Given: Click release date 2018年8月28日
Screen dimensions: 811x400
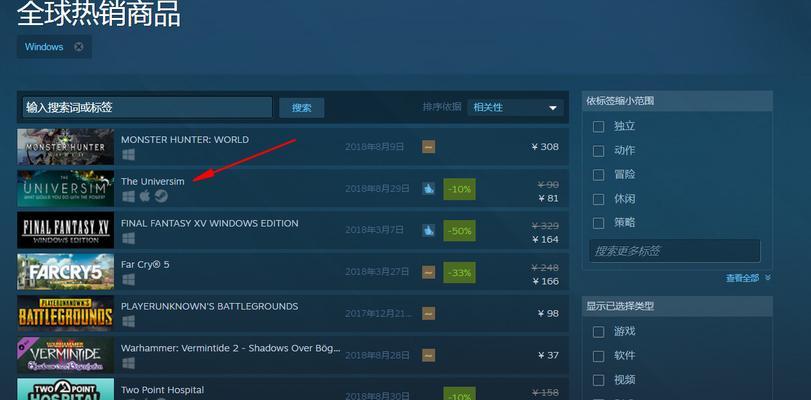Looking at the screenshot, I should [x=377, y=355].
